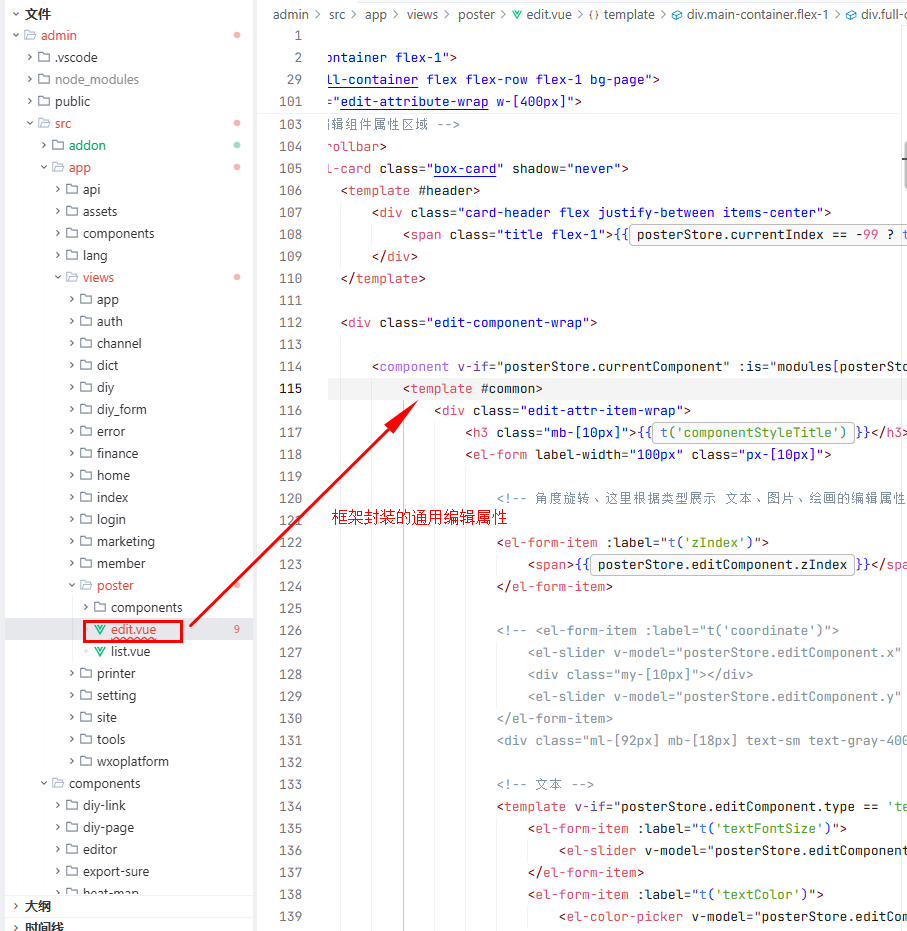Screen dimensions: 907x931
Task: Click the Vue icon beside list.vue
Action: pyautogui.click(x=99, y=652)
